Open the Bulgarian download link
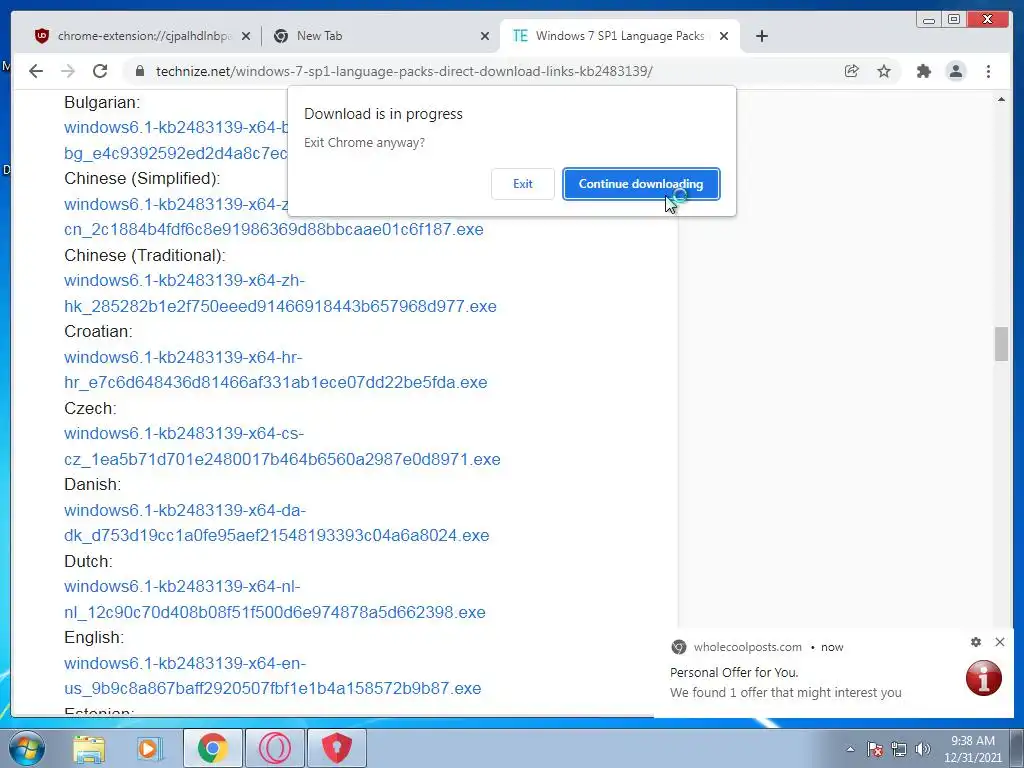Image resolution: width=1024 pixels, height=768 pixels. pyautogui.click(x=176, y=140)
